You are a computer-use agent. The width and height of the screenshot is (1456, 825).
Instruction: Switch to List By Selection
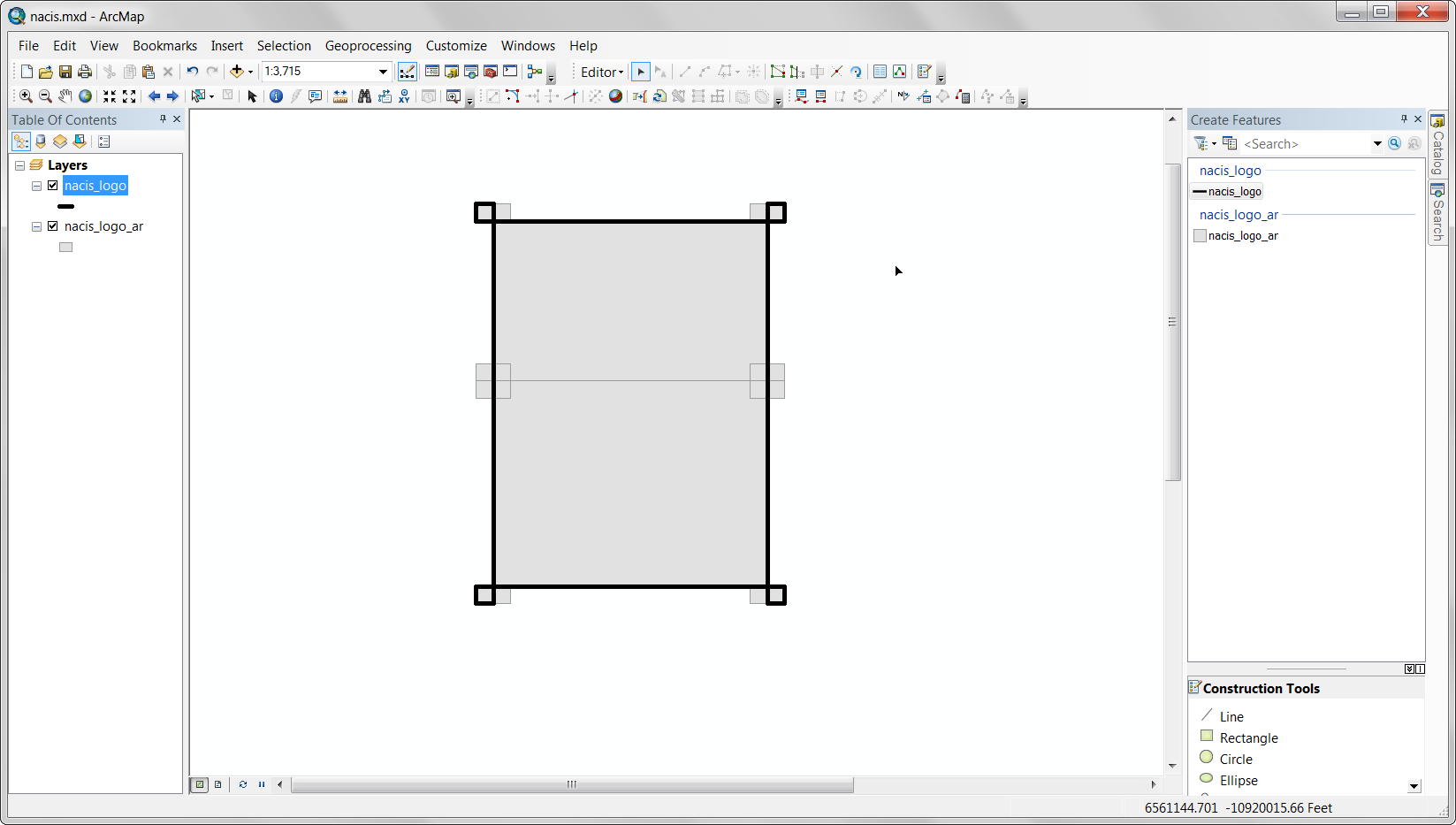[80, 141]
